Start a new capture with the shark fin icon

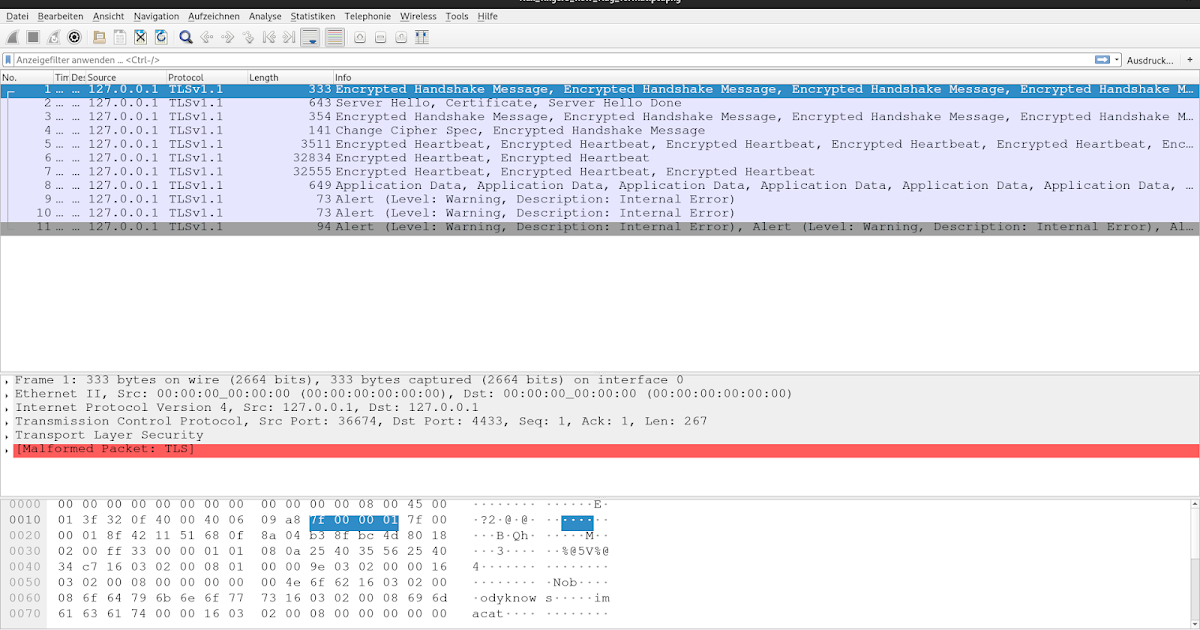click(x=12, y=37)
